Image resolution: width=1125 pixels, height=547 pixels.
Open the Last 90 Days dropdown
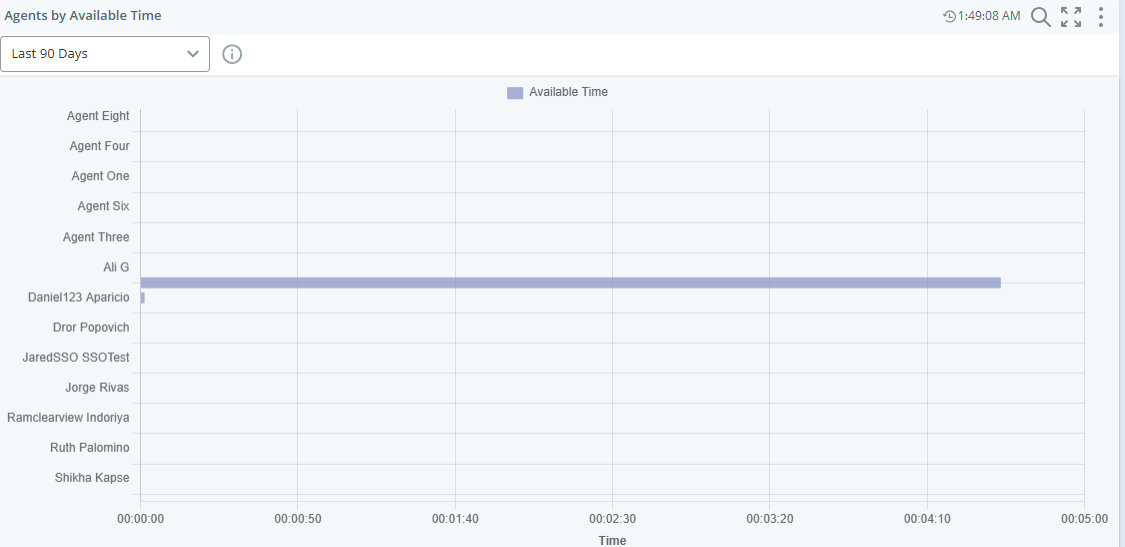tap(105, 54)
